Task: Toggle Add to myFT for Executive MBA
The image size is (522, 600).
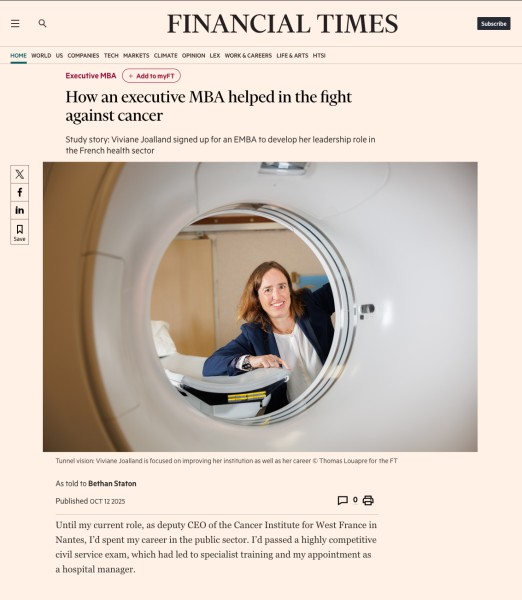Action: pos(152,76)
